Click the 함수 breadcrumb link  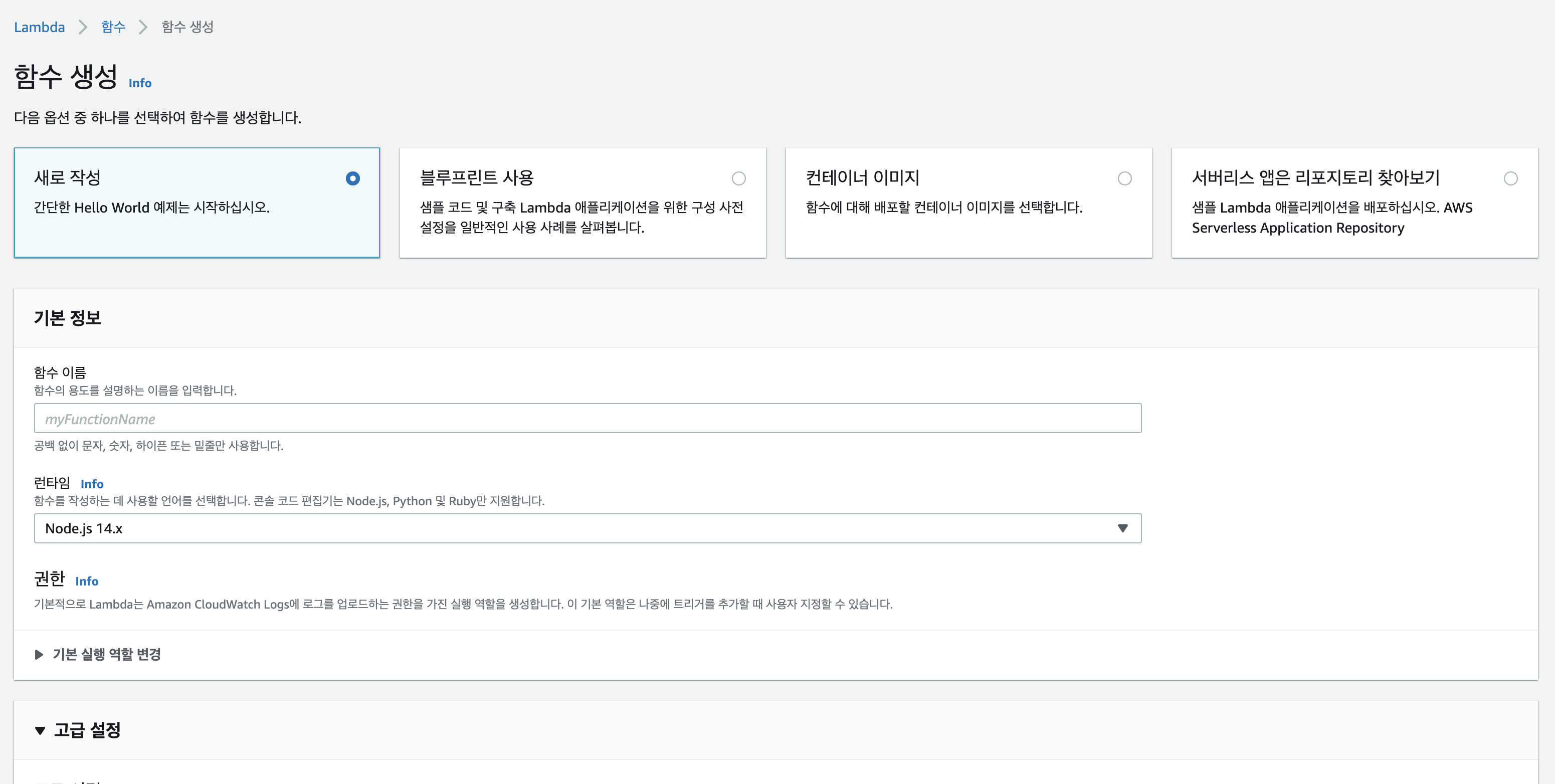point(113,27)
